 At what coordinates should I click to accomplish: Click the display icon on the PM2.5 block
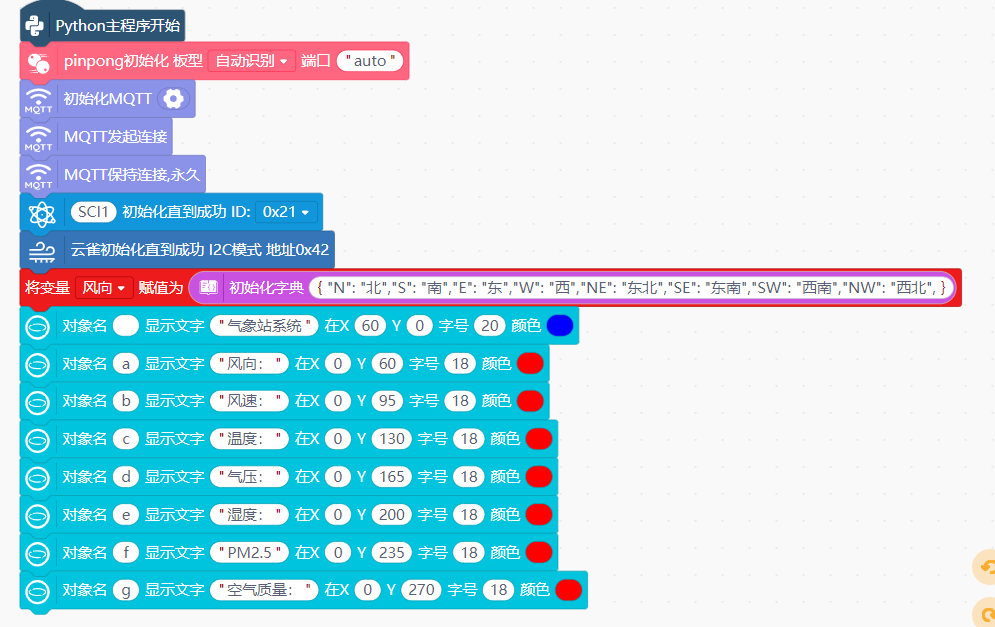tap(38, 552)
